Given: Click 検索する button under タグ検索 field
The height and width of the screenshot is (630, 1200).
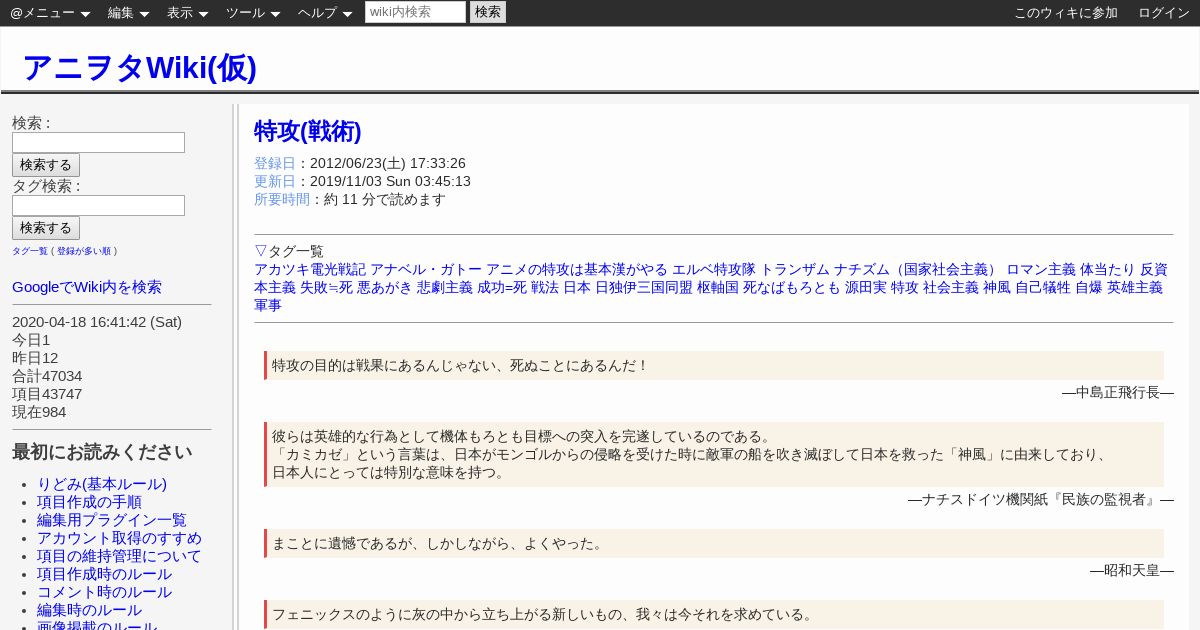Looking at the screenshot, I should [x=46, y=228].
